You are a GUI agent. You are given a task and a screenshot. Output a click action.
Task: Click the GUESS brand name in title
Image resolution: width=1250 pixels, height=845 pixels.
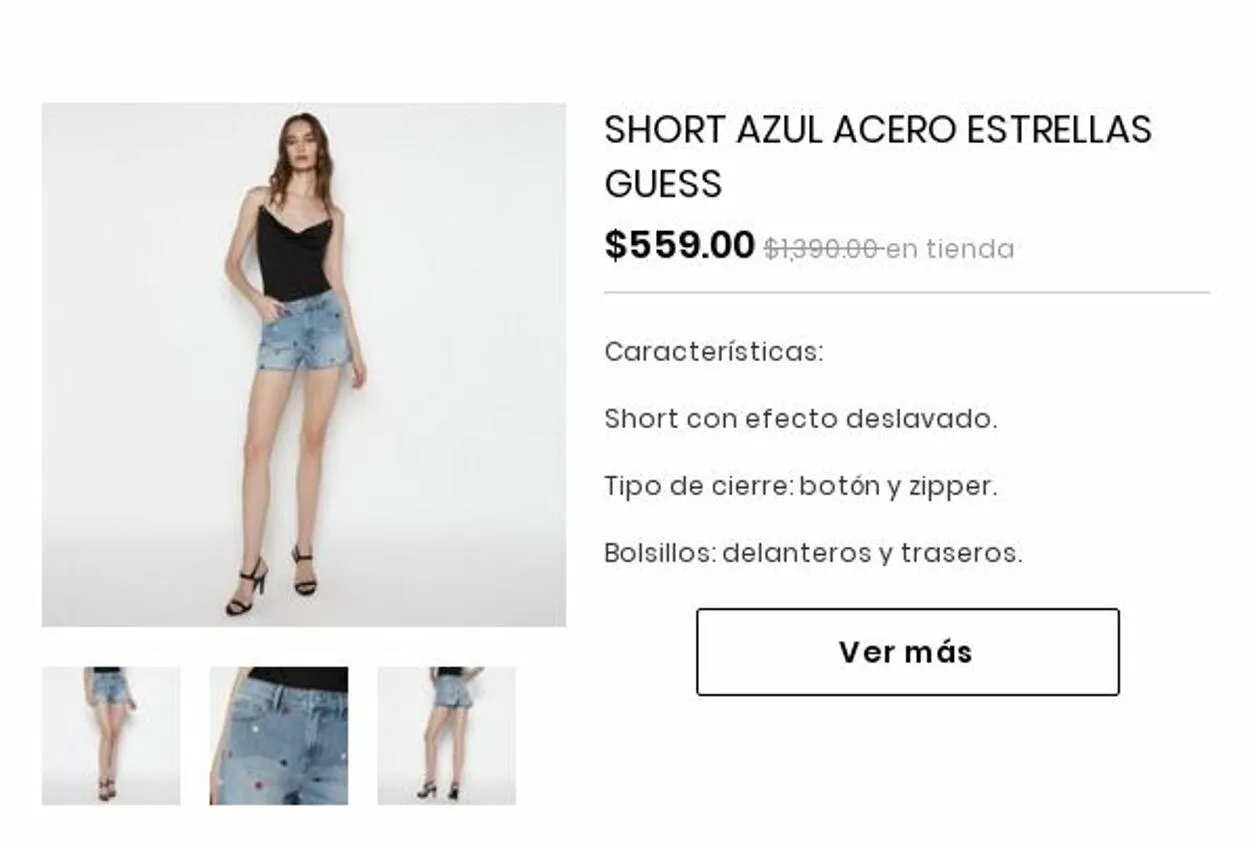pyautogui.click(x=663, y=184)
